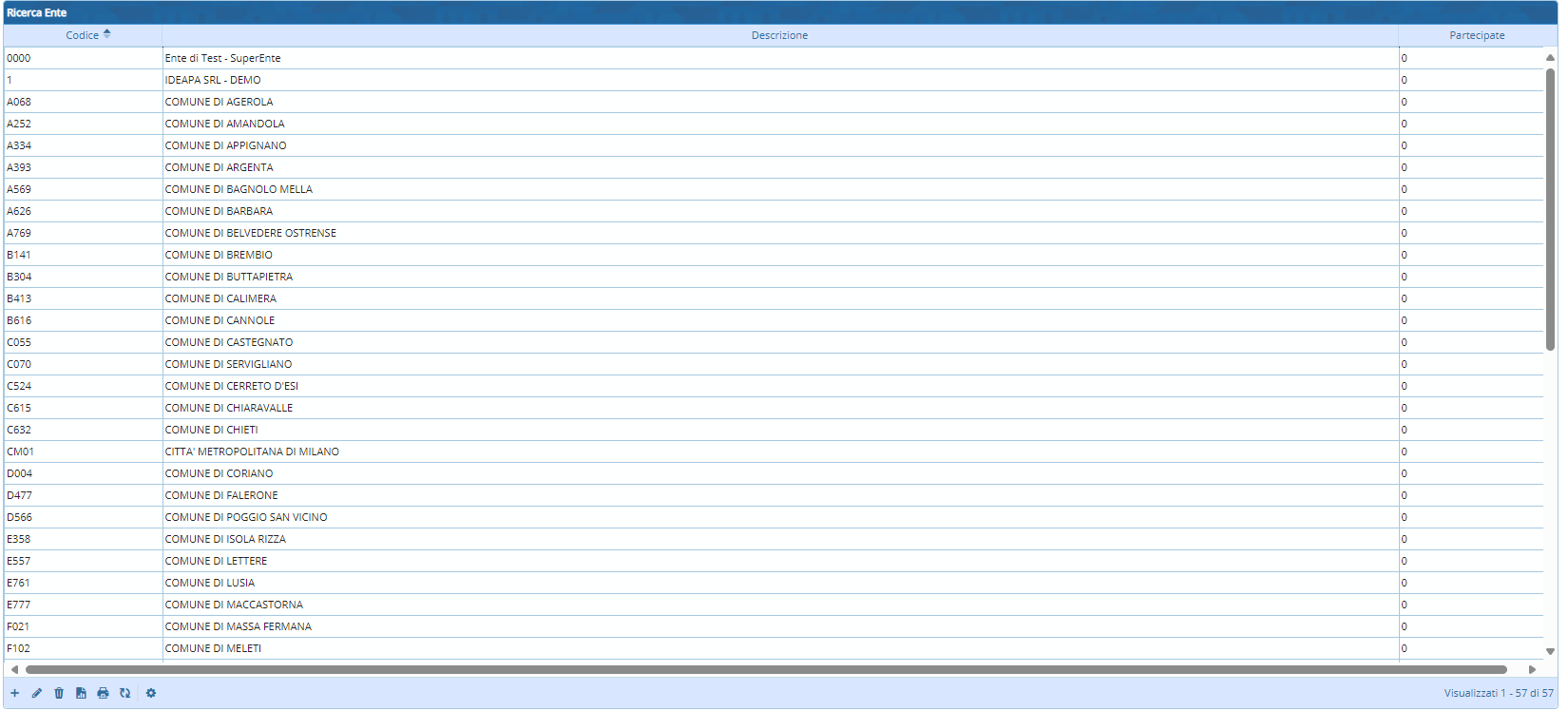This screenshot has height=711, width=1568.
Task: Open grid settings gear icon
Action: [x=151, y=693]
